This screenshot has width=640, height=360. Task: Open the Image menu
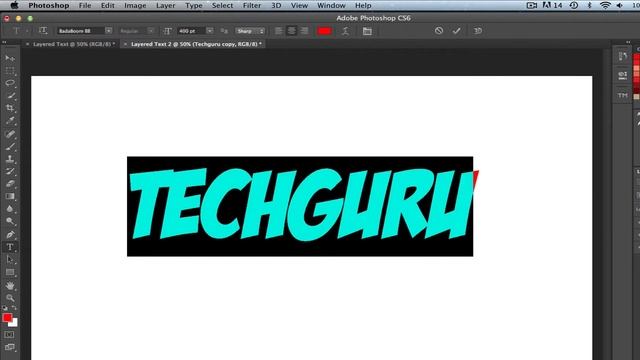coord(135,6)
